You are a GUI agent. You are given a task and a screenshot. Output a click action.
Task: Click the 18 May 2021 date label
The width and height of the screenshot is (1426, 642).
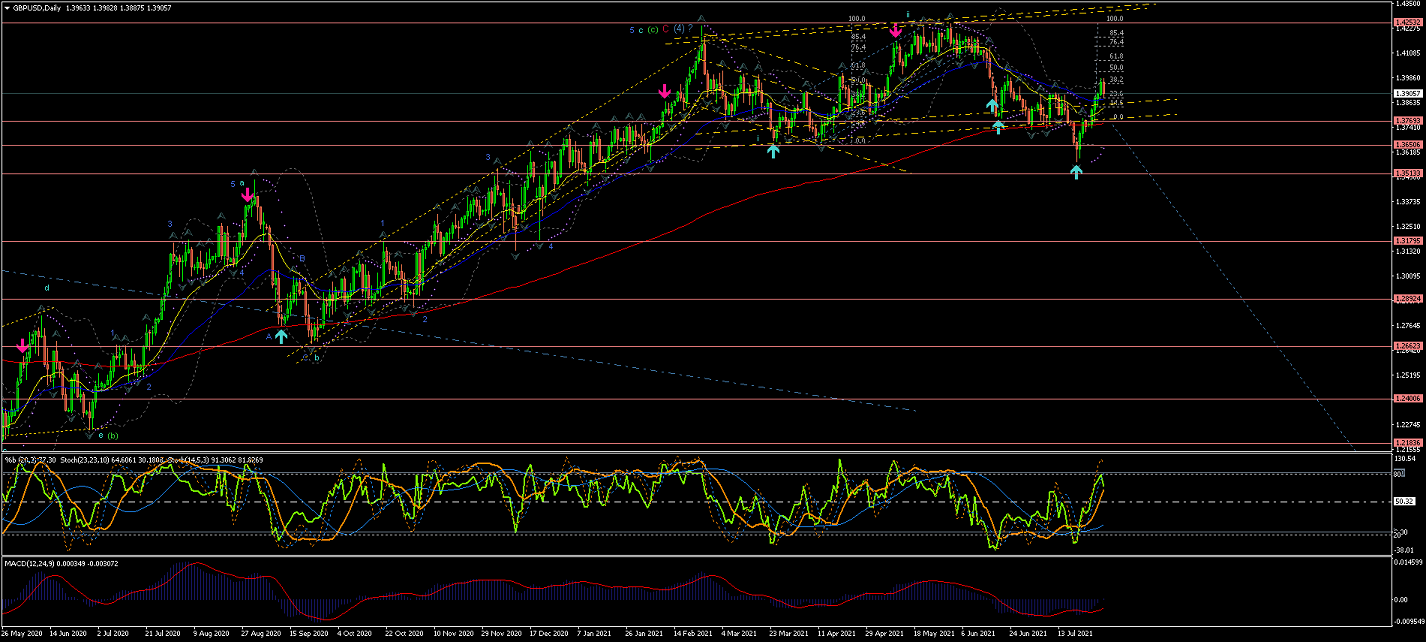pyautogui.click(x=933, y=634)
